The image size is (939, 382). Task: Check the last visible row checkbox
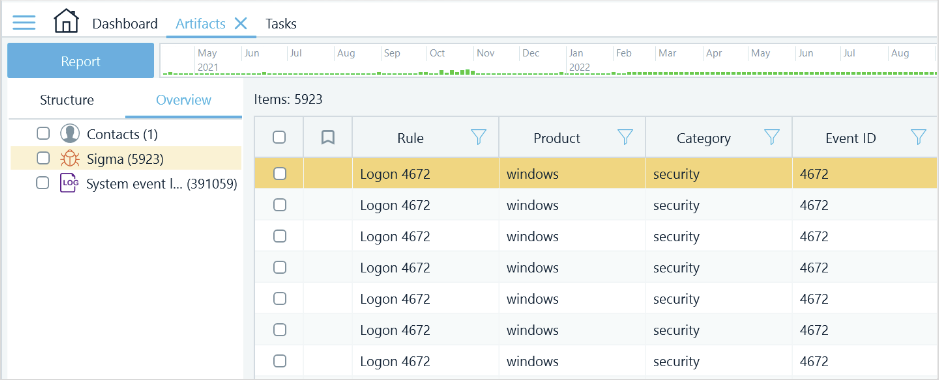280,361
